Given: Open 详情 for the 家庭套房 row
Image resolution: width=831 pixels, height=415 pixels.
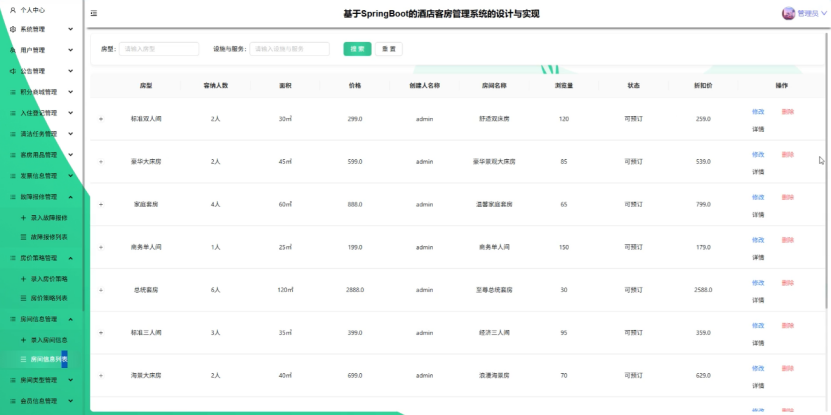Looking at the screenshot, I should pyautogui.click(x=758, y=215).
